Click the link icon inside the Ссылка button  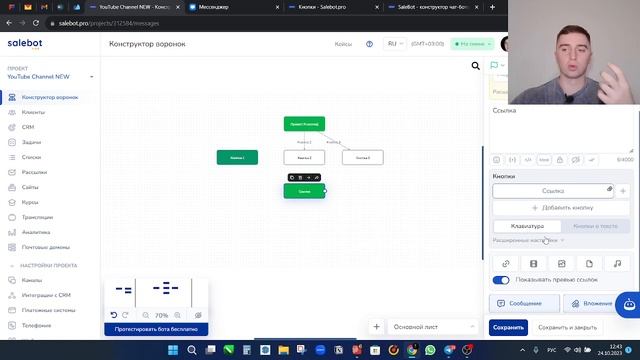coord(609,189)
